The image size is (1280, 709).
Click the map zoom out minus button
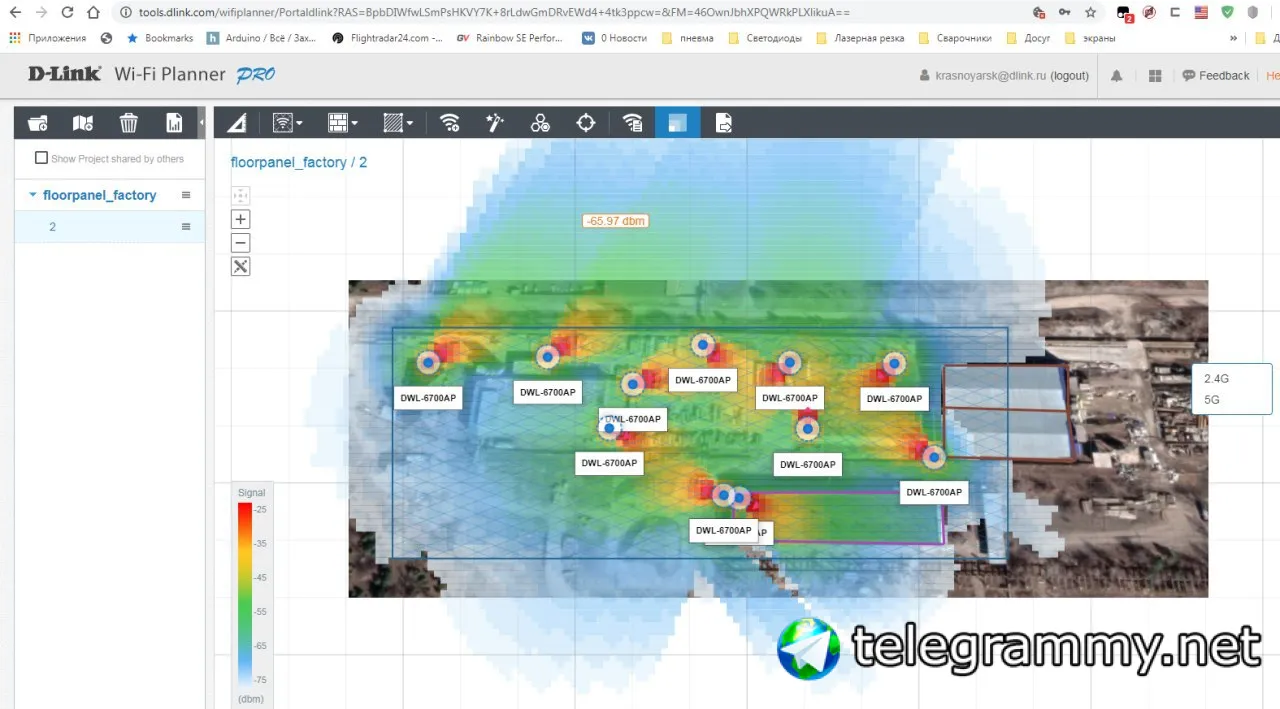tap(240, 243)
